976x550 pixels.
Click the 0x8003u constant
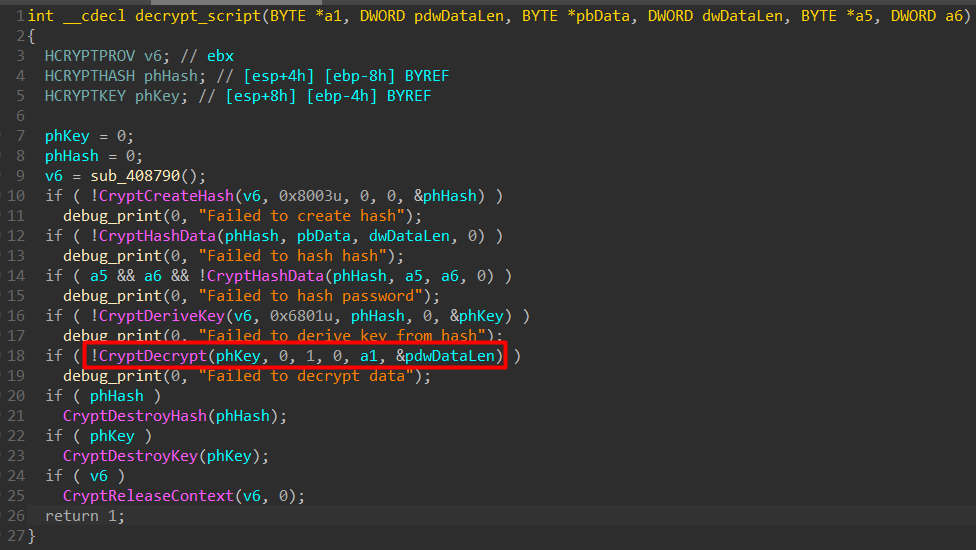click(311, 196)
